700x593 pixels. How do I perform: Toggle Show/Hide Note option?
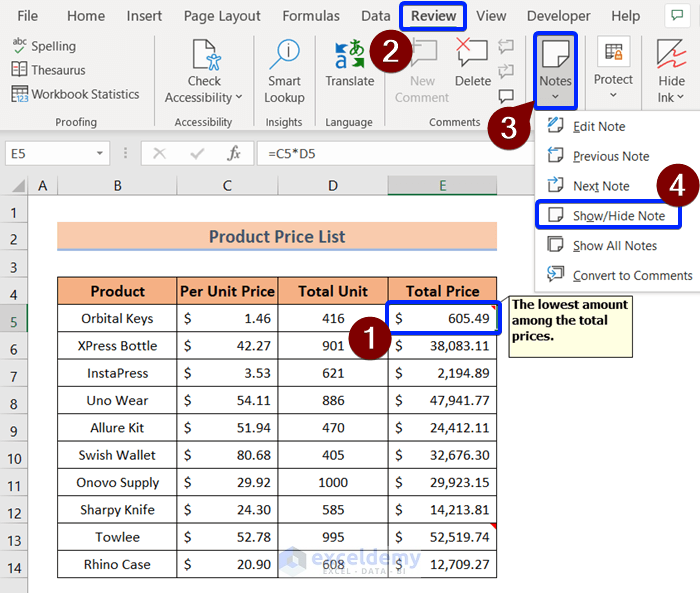point(618,216)
